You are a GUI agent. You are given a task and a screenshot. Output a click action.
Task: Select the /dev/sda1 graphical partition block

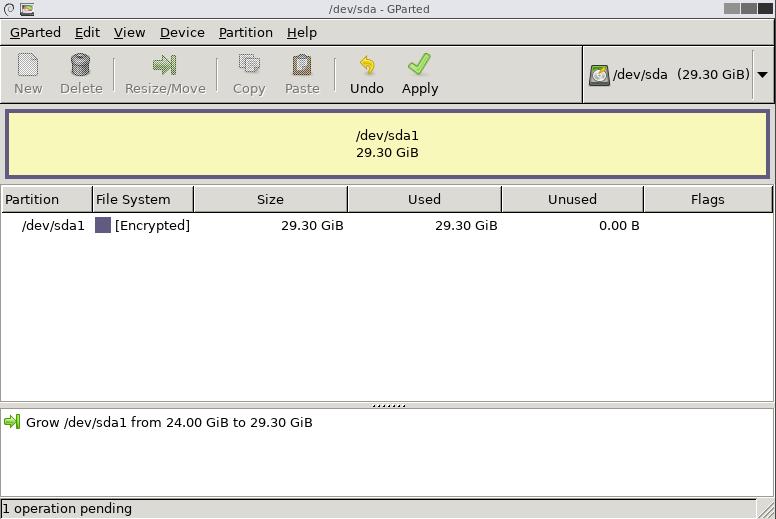(x=388, y=144)
